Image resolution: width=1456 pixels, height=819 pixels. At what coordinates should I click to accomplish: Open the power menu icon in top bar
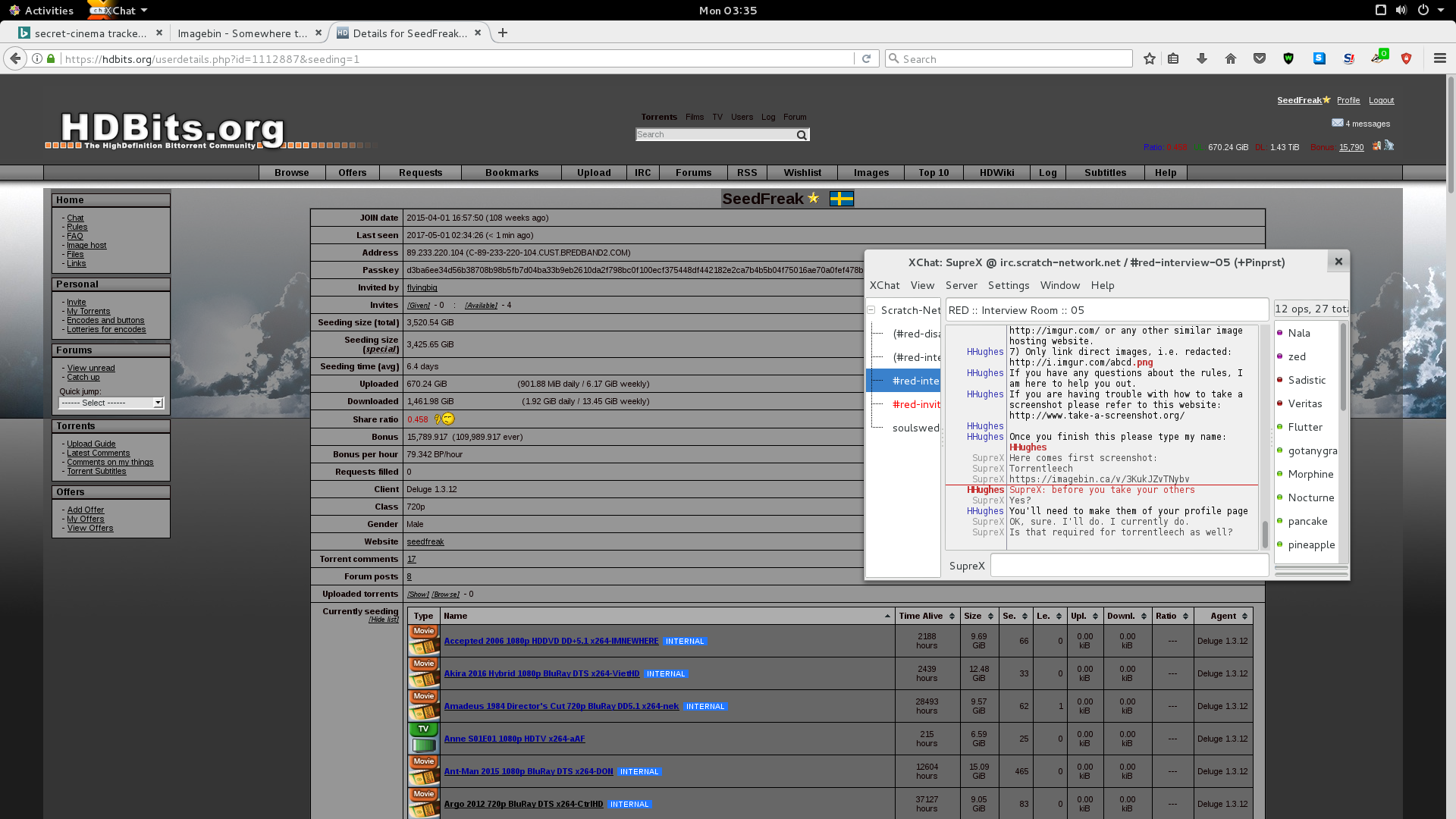(1423, 10)
